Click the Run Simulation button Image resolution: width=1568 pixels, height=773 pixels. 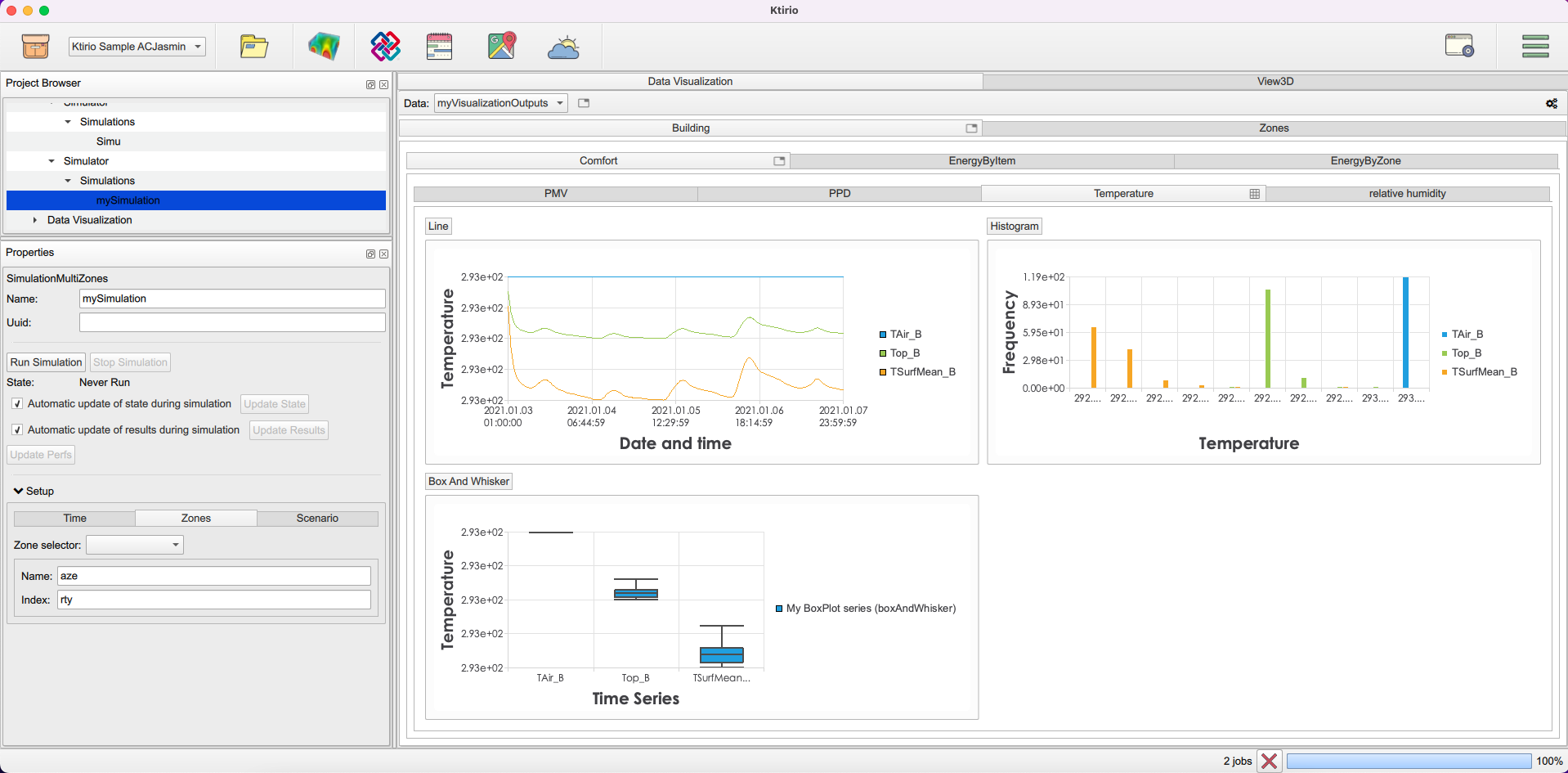click(47, 362)
